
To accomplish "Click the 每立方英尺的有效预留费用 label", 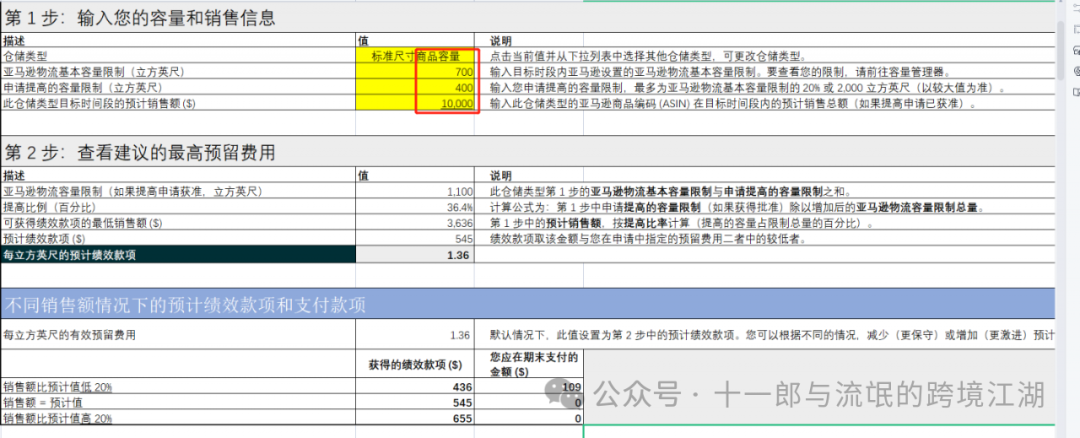I will [x=69, y=335].
